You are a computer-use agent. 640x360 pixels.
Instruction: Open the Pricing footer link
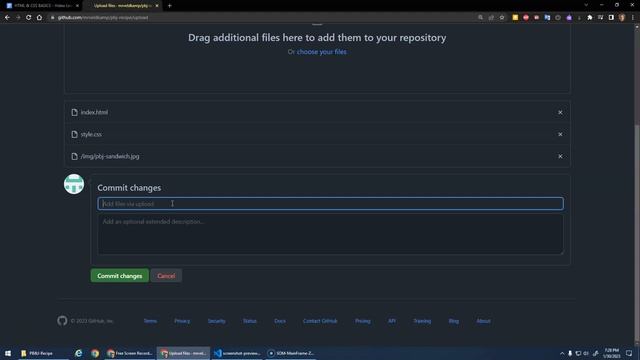[362, 321]
